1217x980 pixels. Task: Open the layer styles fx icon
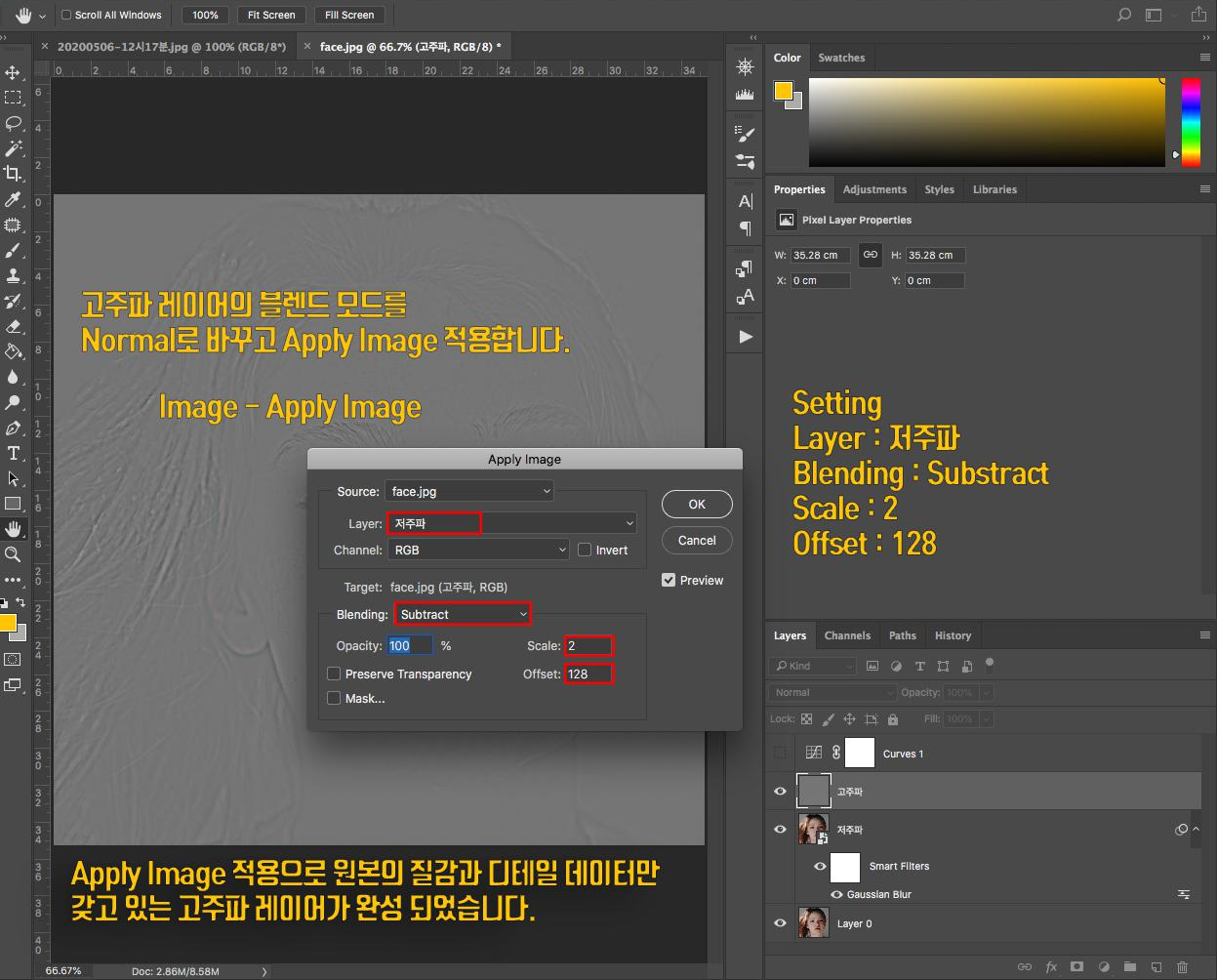tap(1051, 967)
